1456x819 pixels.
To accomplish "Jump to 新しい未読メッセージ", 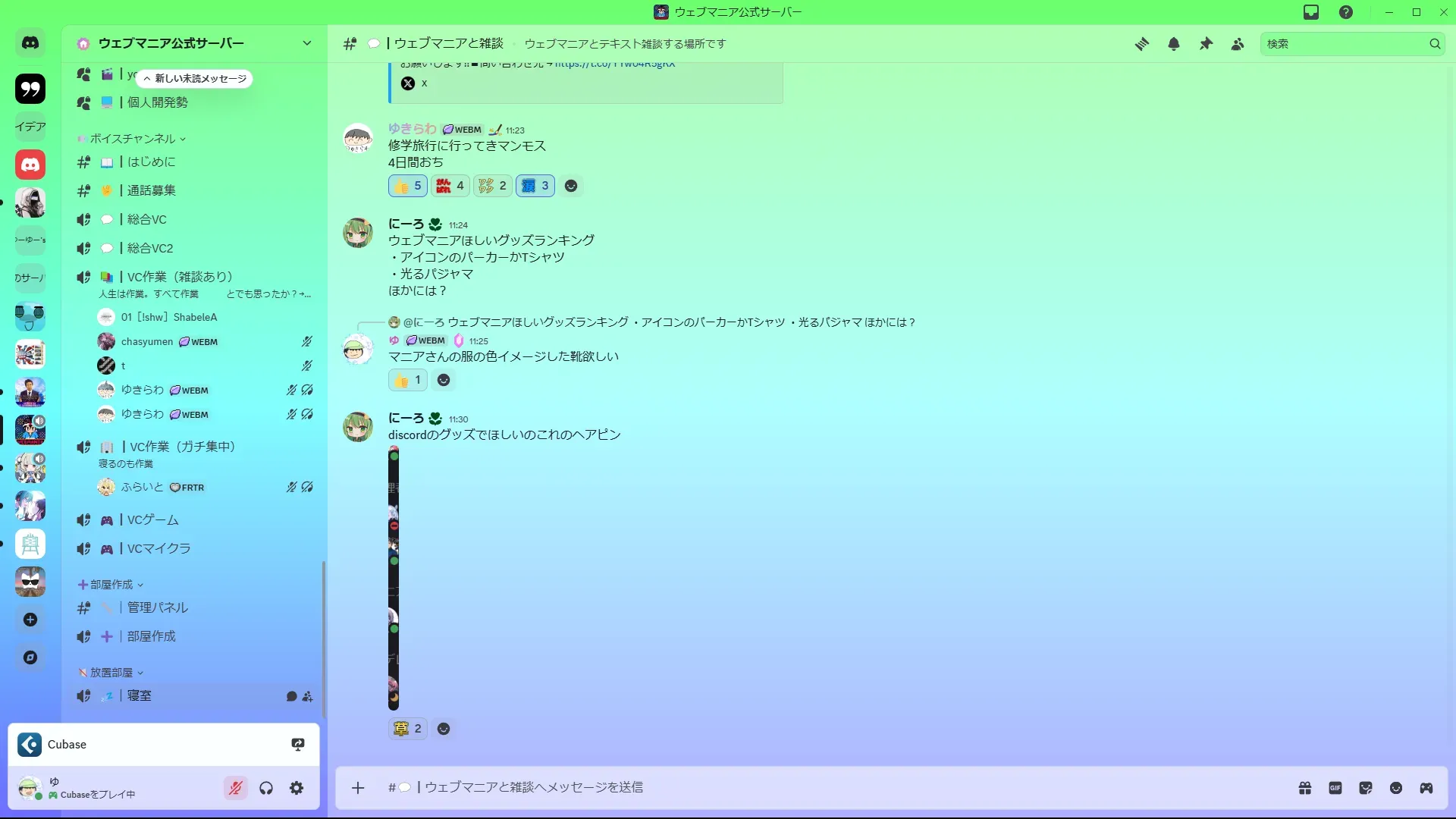I will tap(195, 78).
